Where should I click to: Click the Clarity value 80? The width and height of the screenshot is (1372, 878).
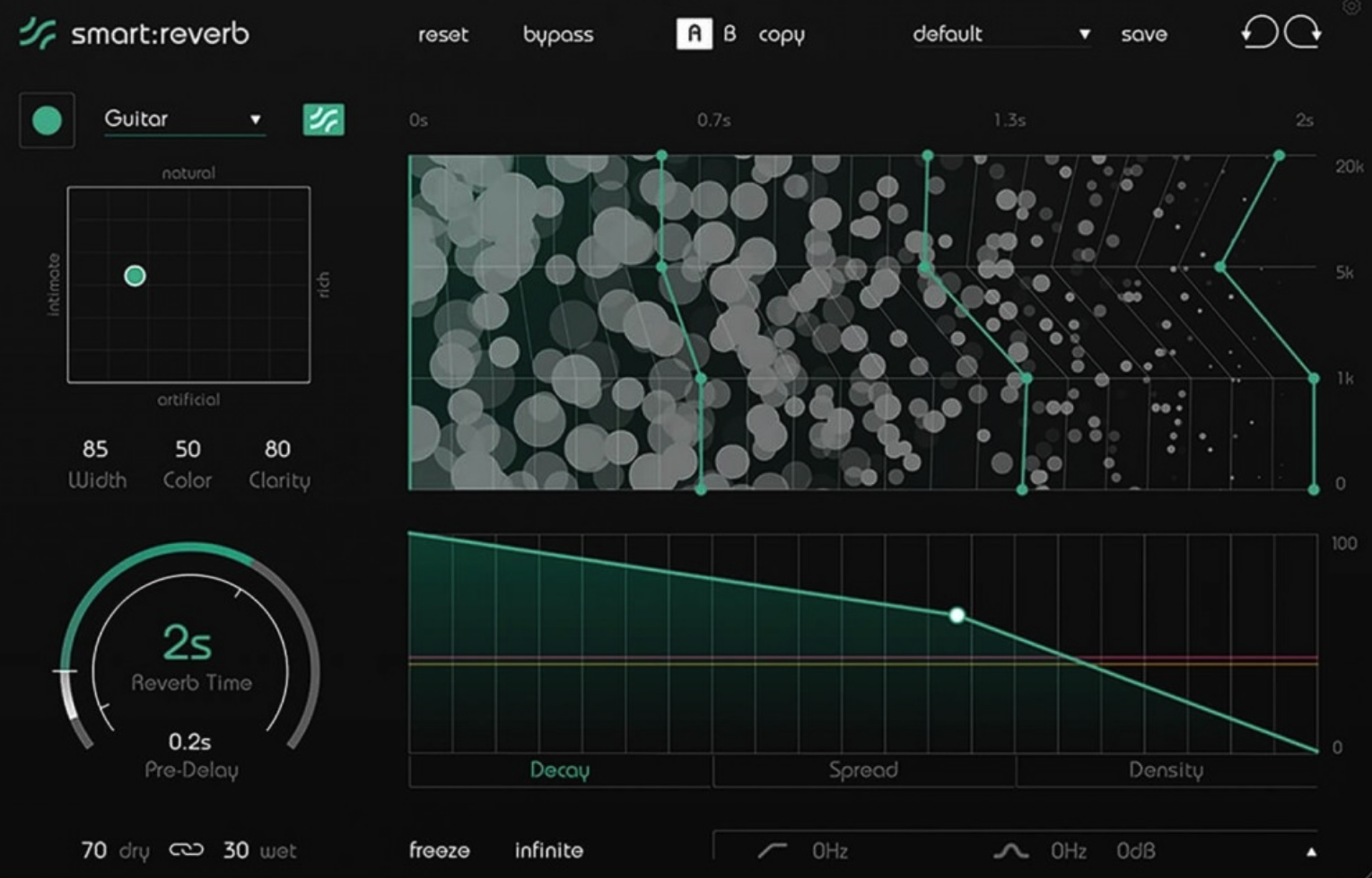point(277,449)
